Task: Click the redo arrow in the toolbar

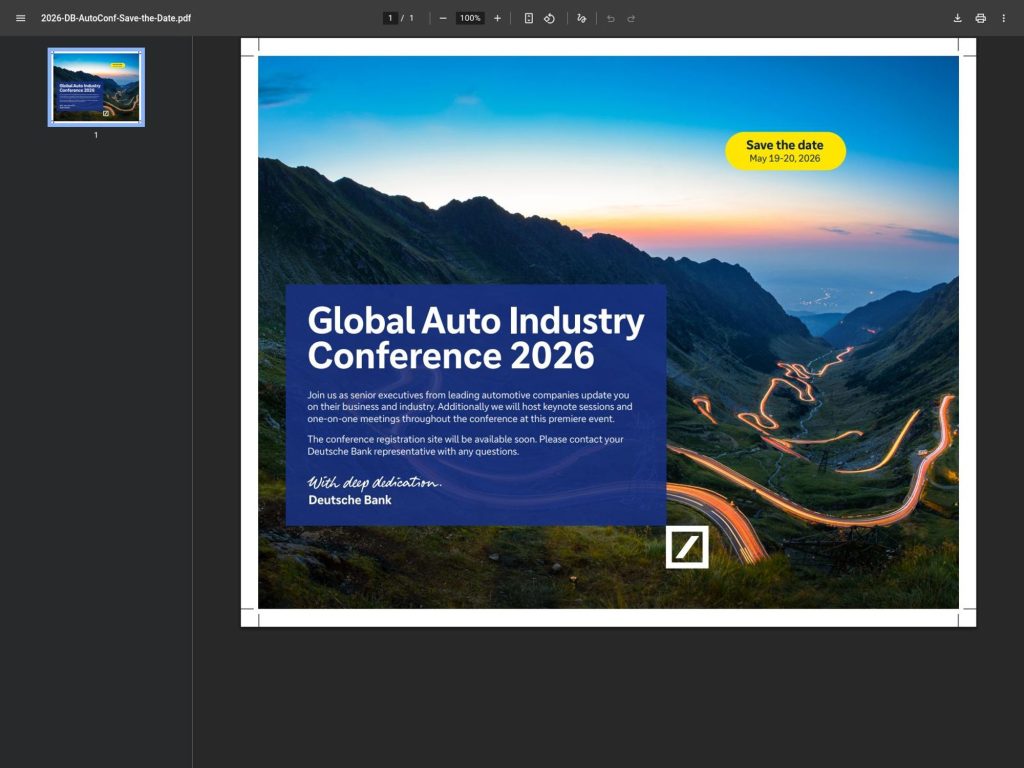Action: pyautogui.click(x=629, y=17)
